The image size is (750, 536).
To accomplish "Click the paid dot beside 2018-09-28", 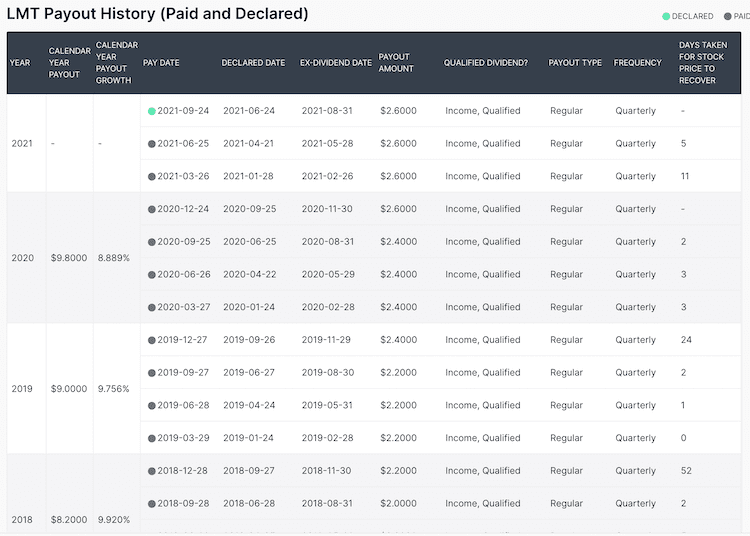I will coord(152,504).
